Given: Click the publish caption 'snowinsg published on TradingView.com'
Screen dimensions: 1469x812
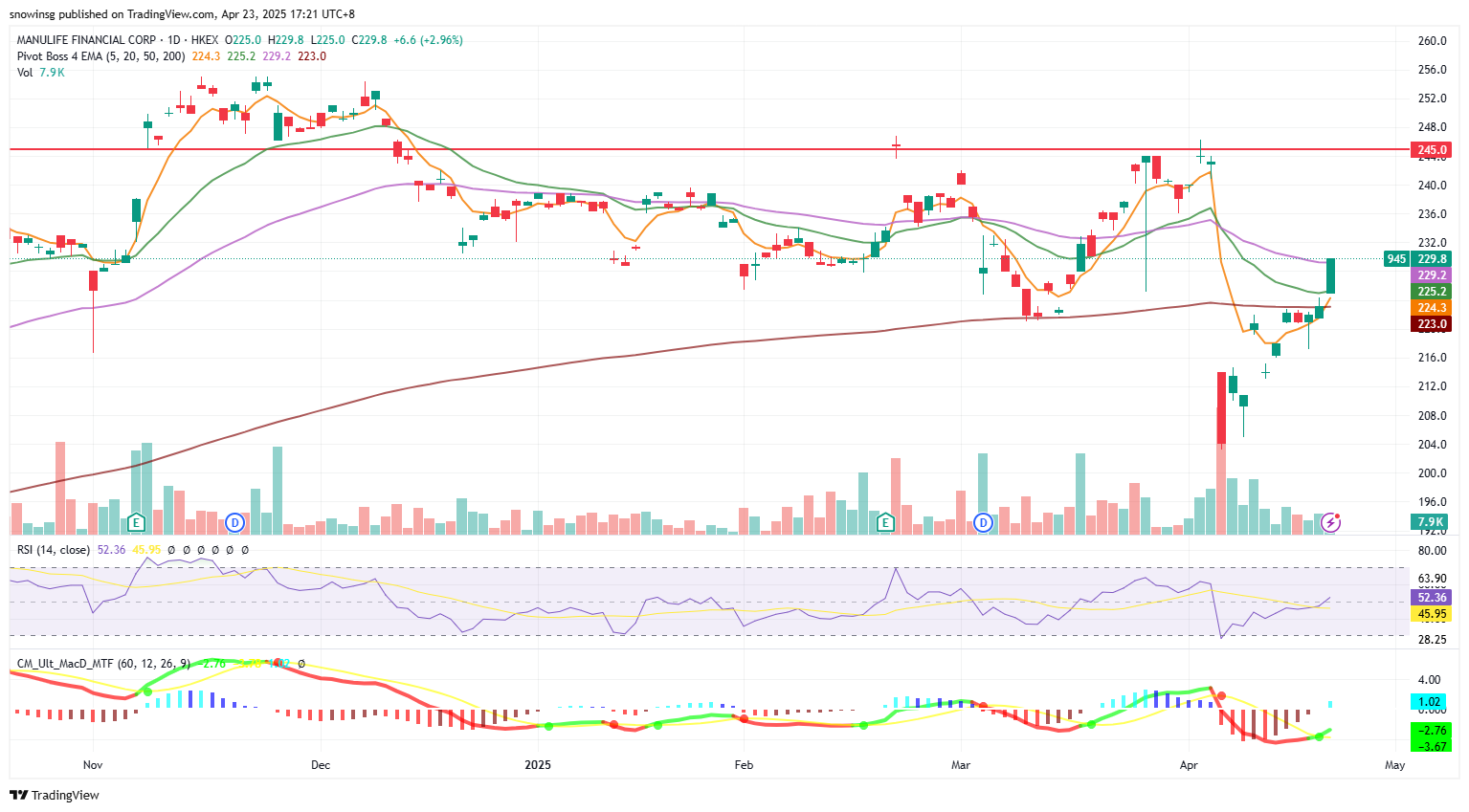Looking at the screenshot, I should [x=112, y=14].
